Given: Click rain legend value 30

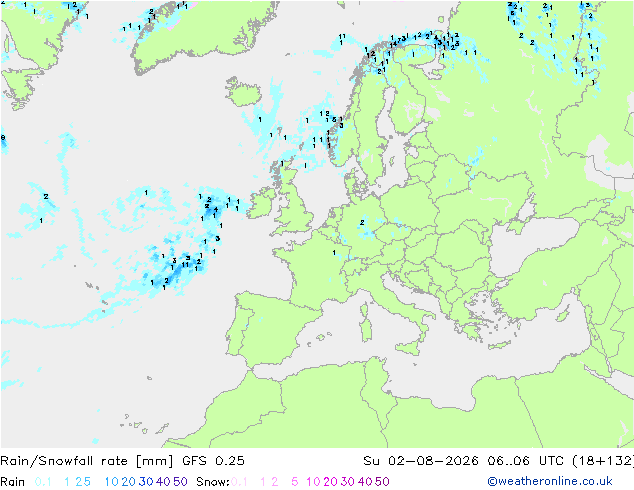Looking at the screenshot, I should click(x=146, y=482).
